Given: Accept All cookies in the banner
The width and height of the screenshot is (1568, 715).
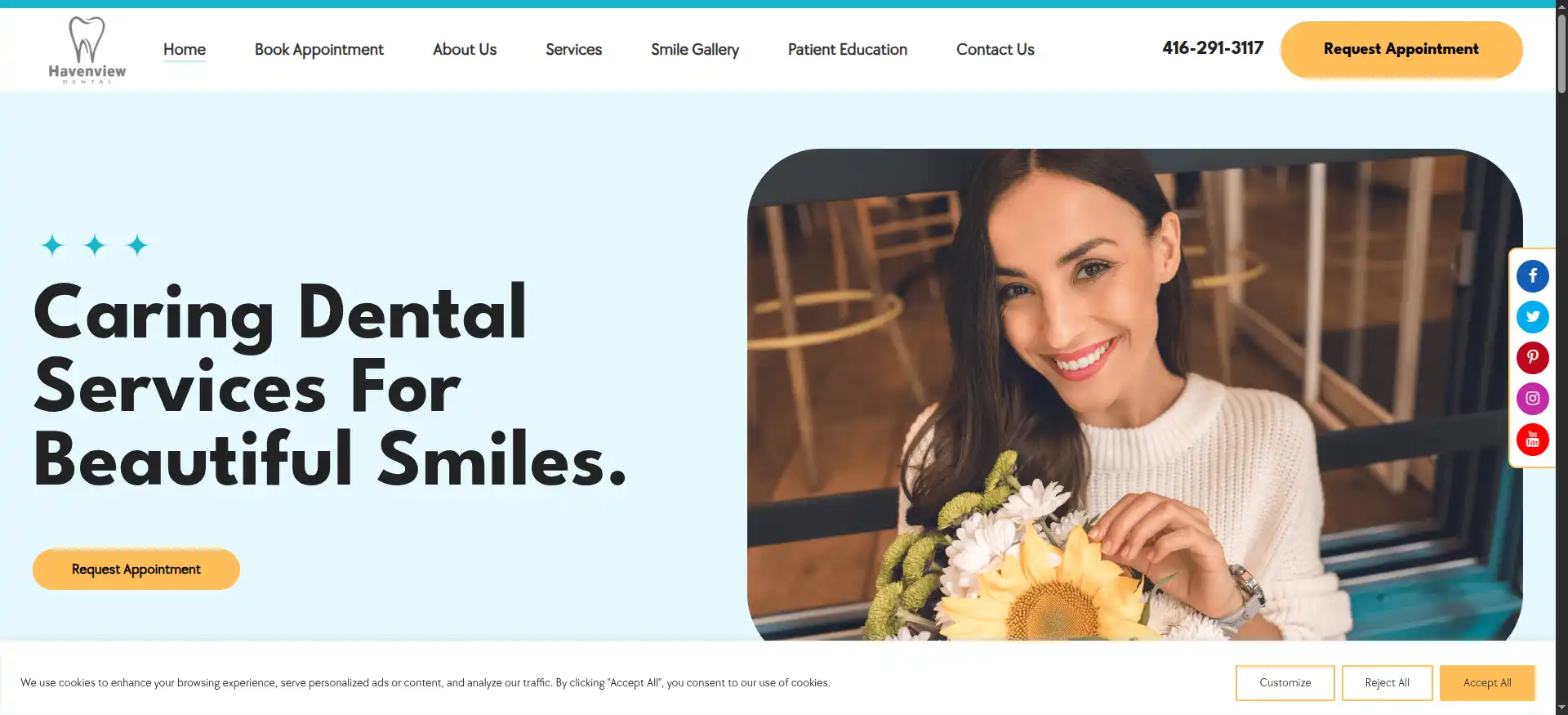Looking at the screenshot, I should point(1487,682).
